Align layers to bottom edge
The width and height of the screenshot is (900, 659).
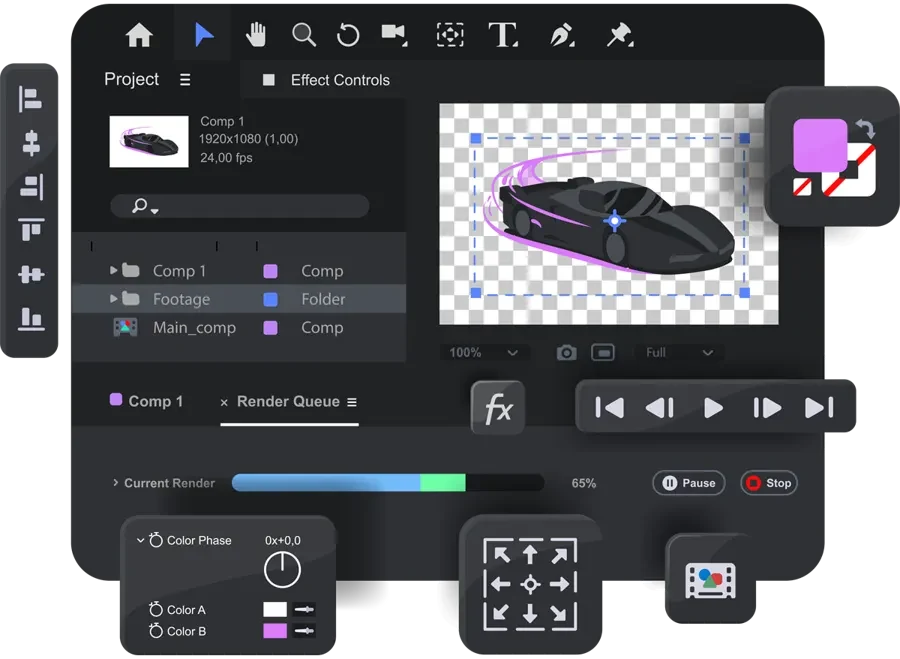click(31, 319)
